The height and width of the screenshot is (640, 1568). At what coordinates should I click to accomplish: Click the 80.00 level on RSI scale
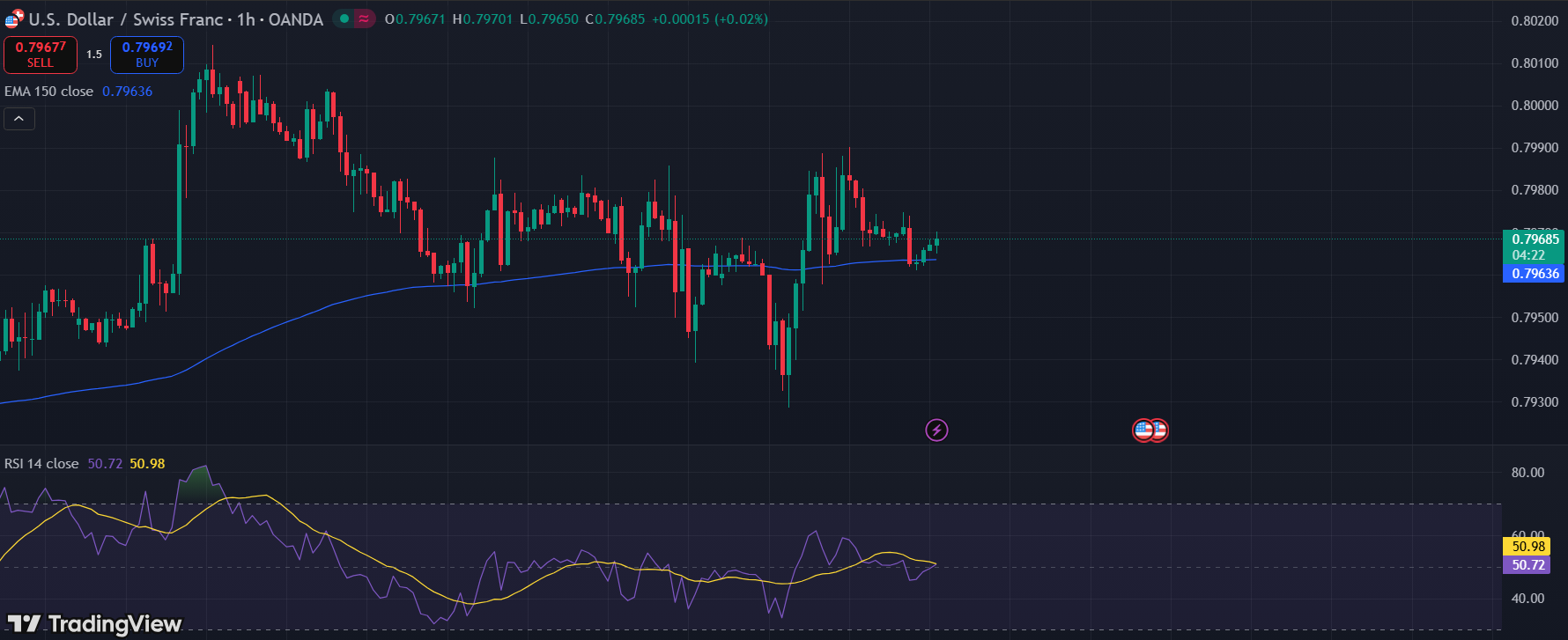point(1527,473)
